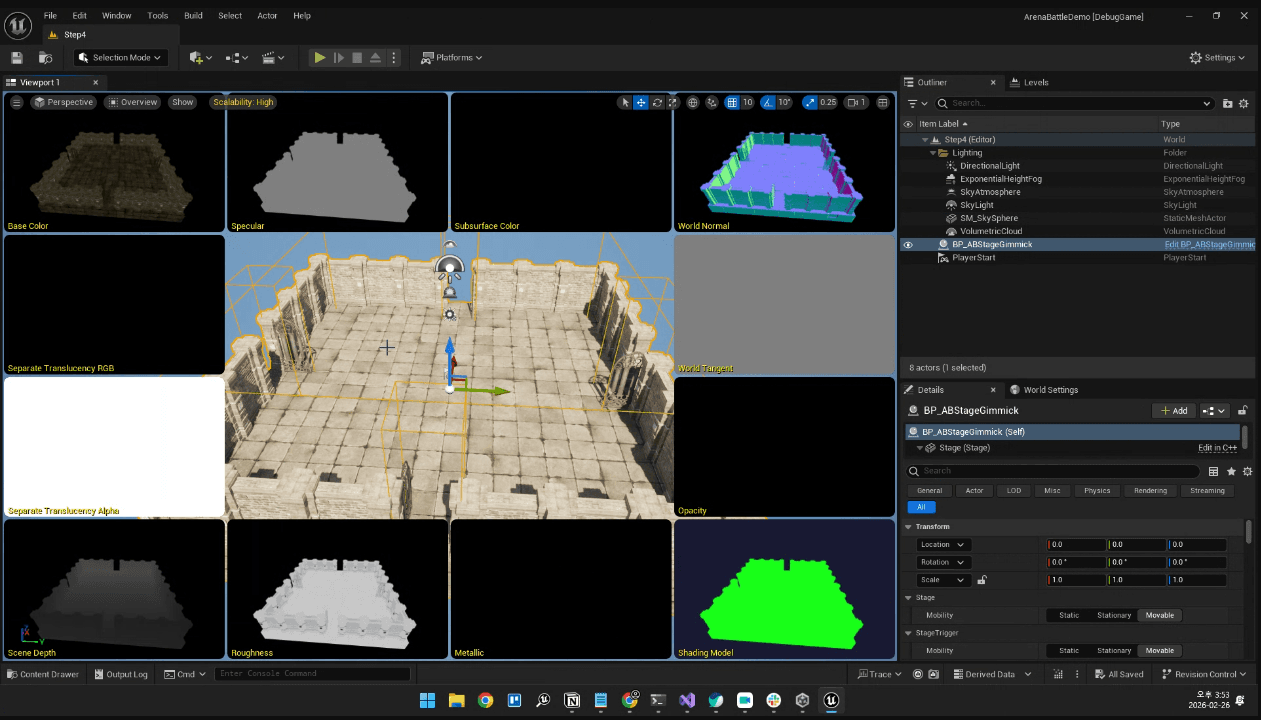1261x720 pixels.
Task: Select the rotate transform tool in viewport
Action: point(657,102)
